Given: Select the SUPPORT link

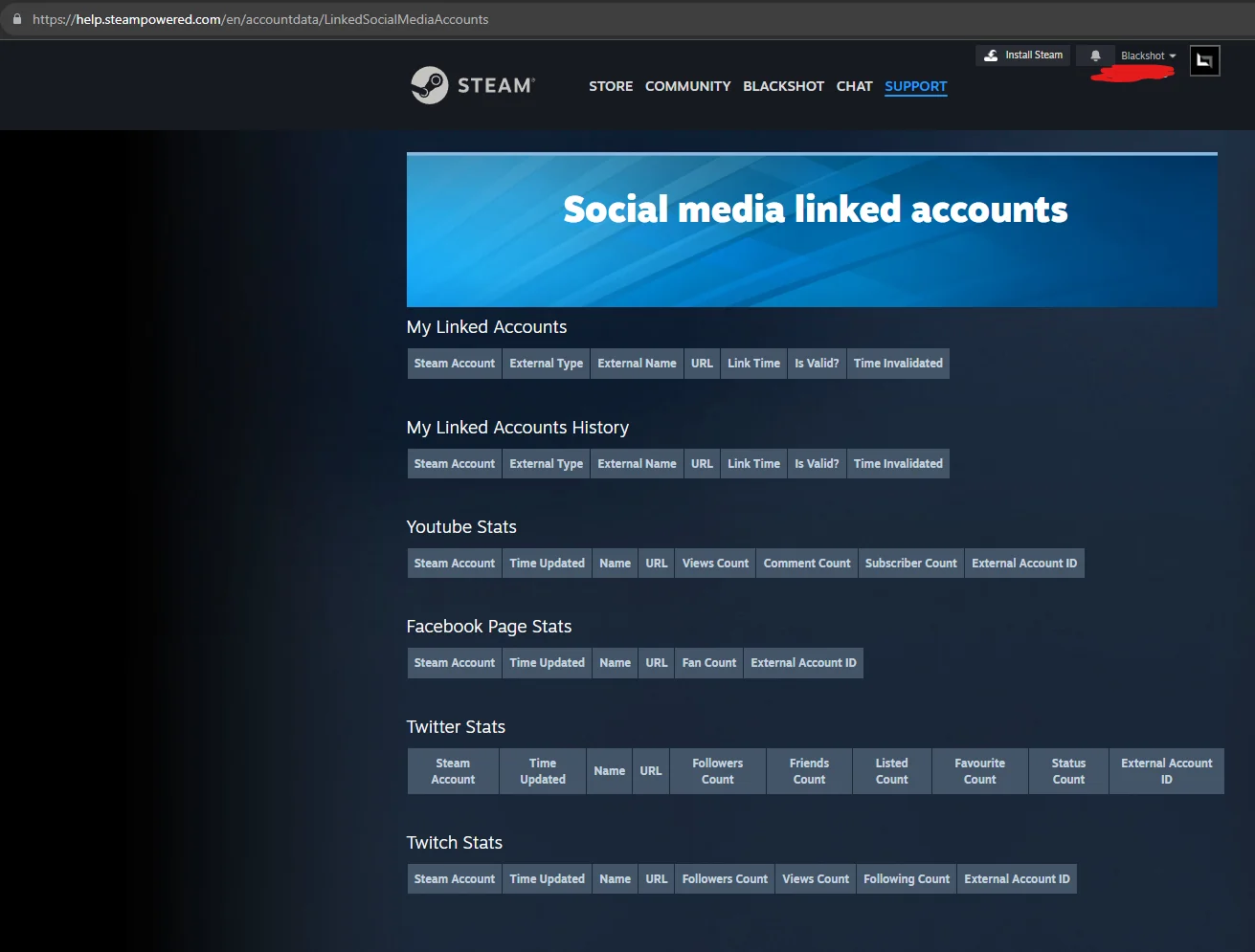Looking at the screenshot, I should [x=915, y=86].
